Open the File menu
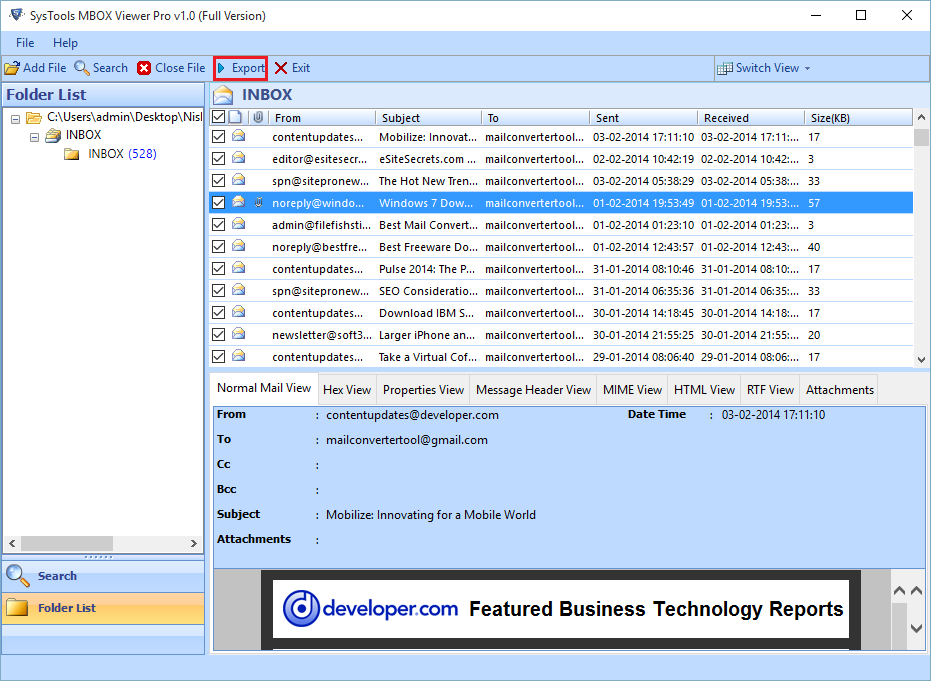The width and height of the screenshot is (931, 681). [25, 43]
